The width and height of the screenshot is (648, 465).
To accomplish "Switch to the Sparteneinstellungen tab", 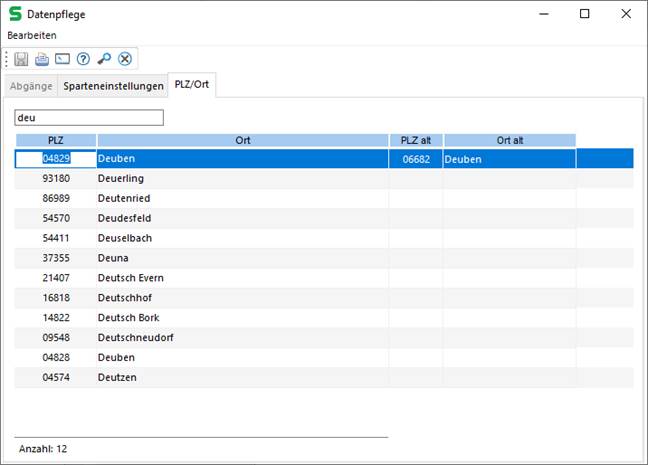I will [x=113, y=86].
